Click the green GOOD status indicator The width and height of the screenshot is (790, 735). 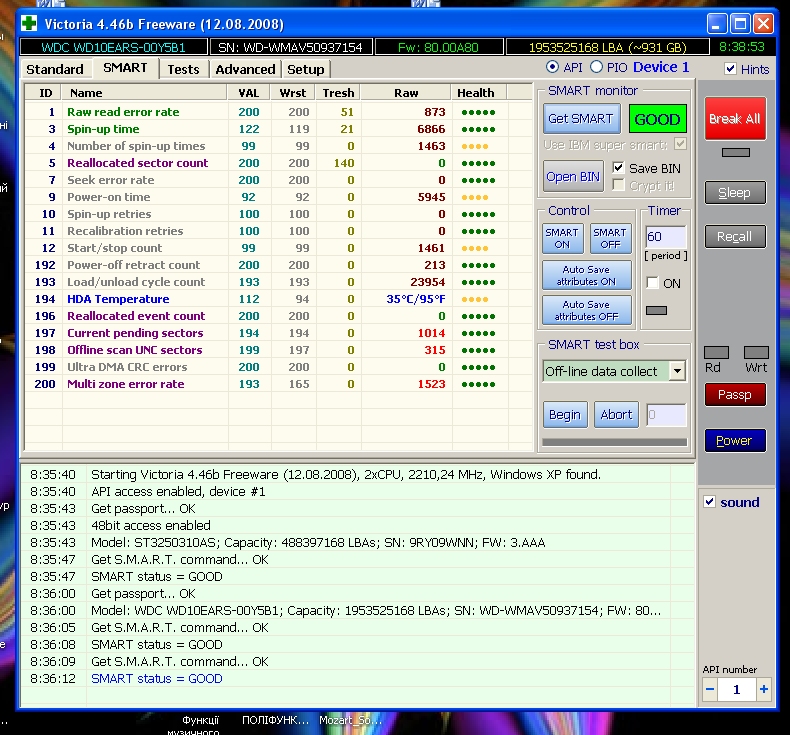[x=657, y=119]
